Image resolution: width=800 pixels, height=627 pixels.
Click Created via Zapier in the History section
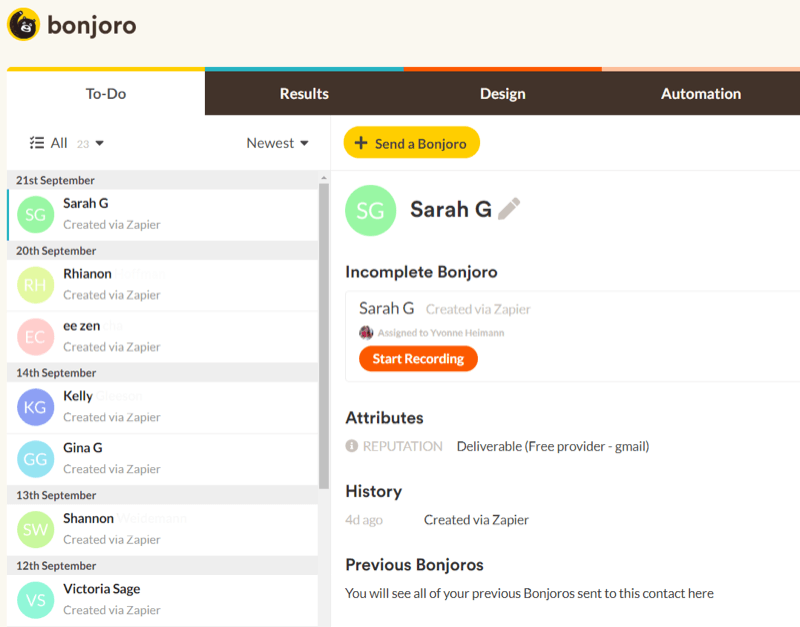476,520
